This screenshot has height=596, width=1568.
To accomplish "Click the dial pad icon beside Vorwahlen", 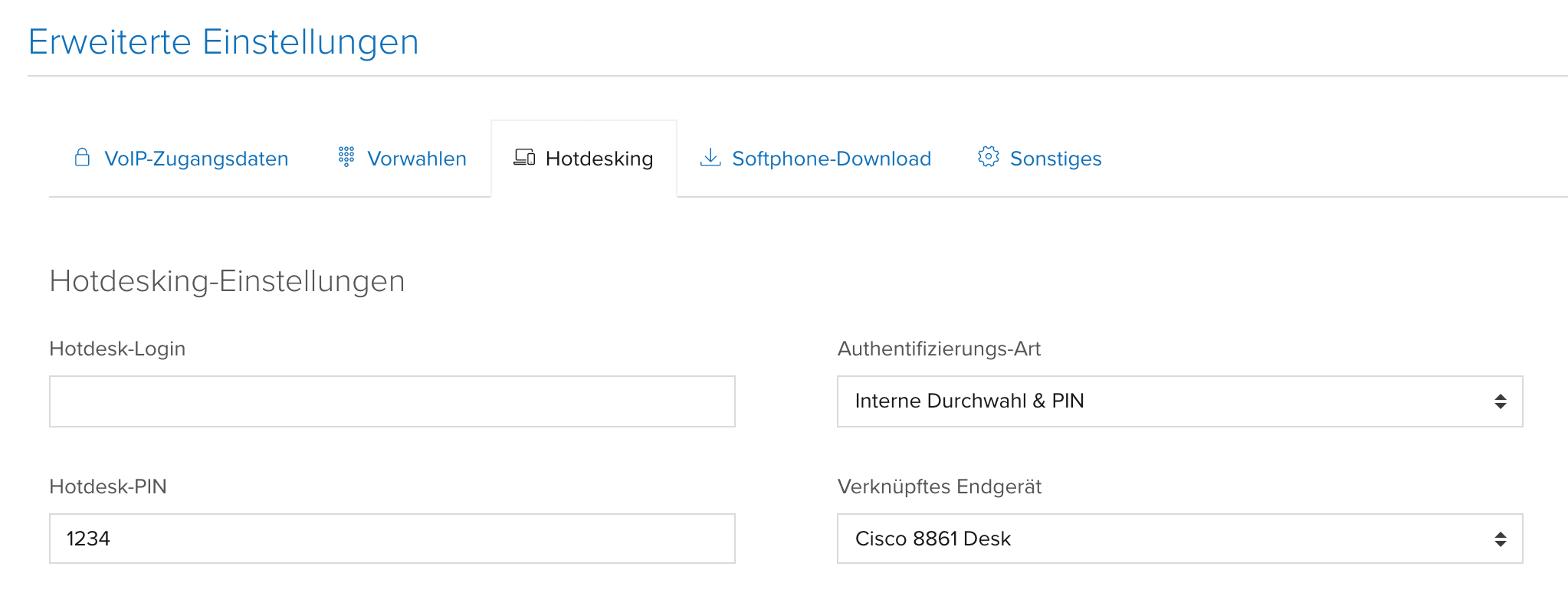I will coord(346,157).
